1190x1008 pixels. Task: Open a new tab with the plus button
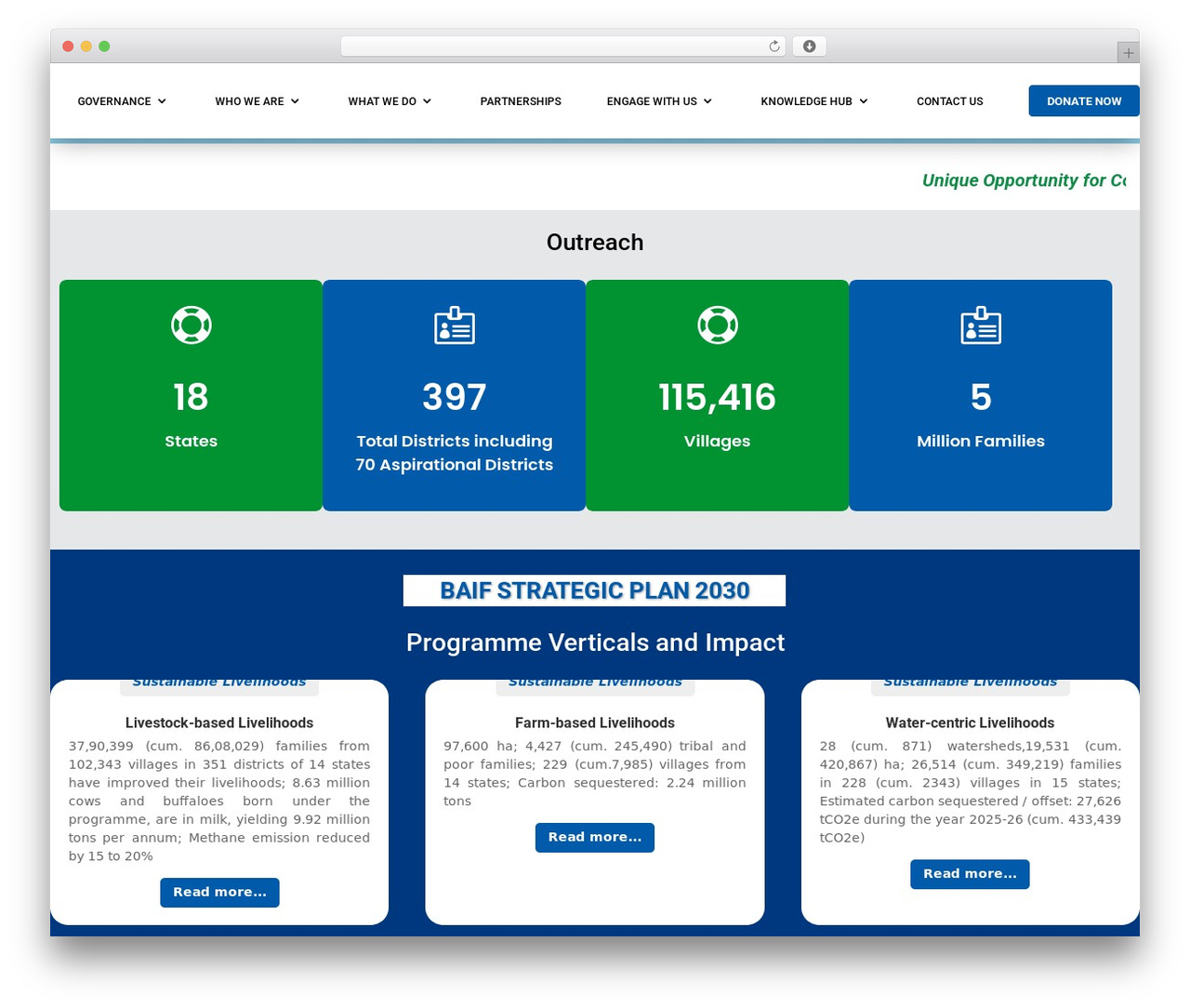coord(1128,53)
